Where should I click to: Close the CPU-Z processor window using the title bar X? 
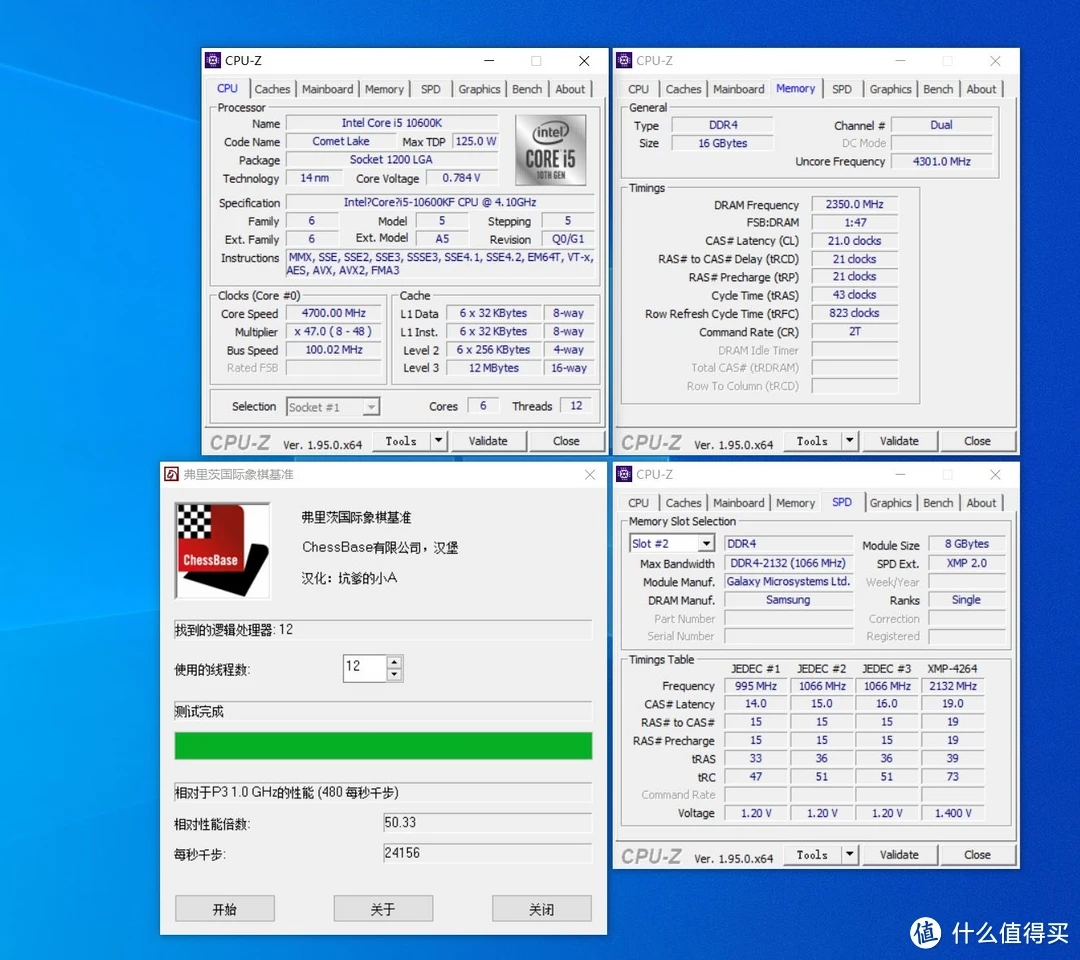584,61
